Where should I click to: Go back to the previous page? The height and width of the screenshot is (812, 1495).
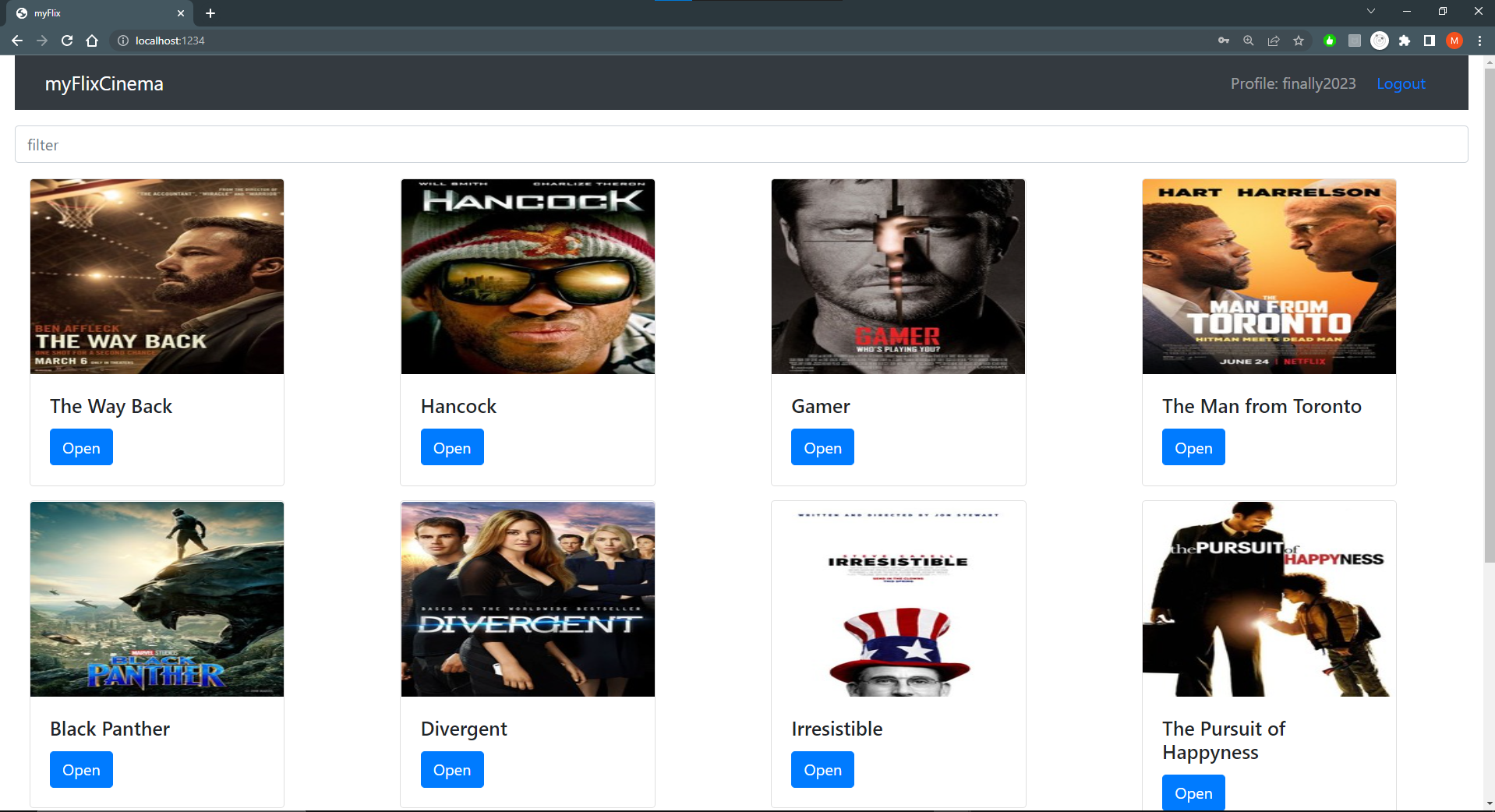(x=17, y=41)
